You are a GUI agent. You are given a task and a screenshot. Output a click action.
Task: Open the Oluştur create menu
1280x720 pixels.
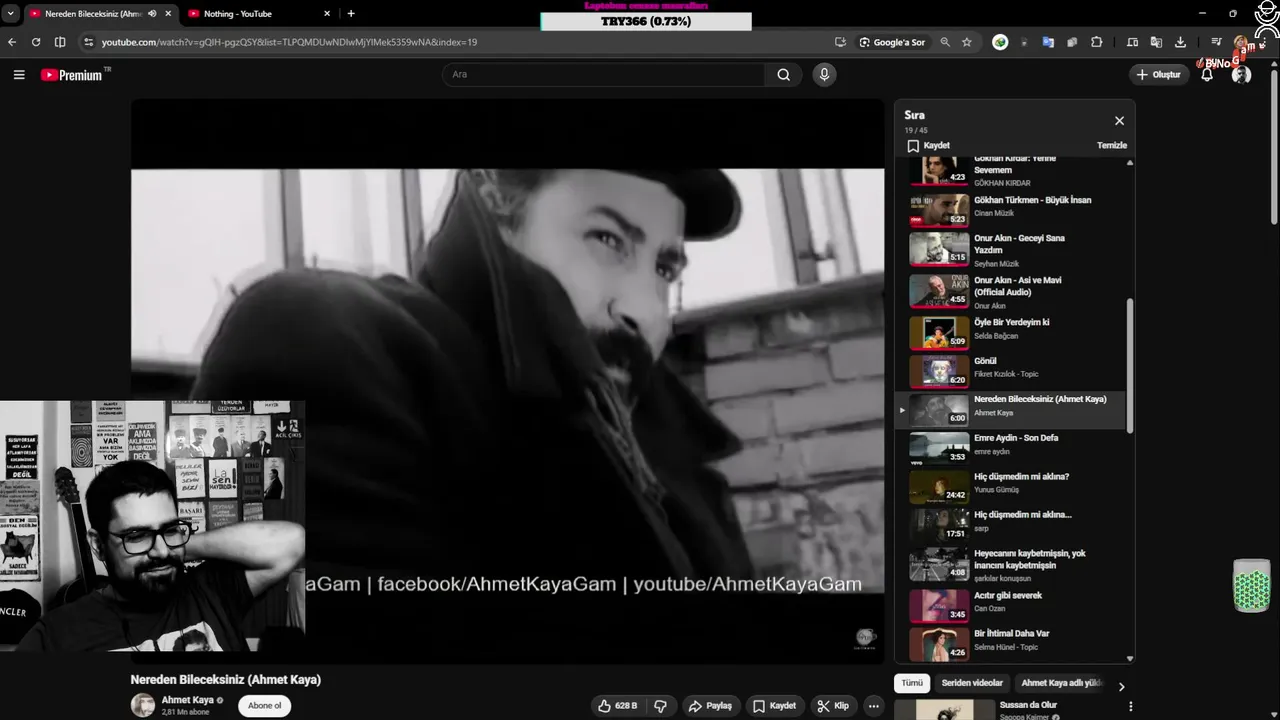pos(1158,75)
